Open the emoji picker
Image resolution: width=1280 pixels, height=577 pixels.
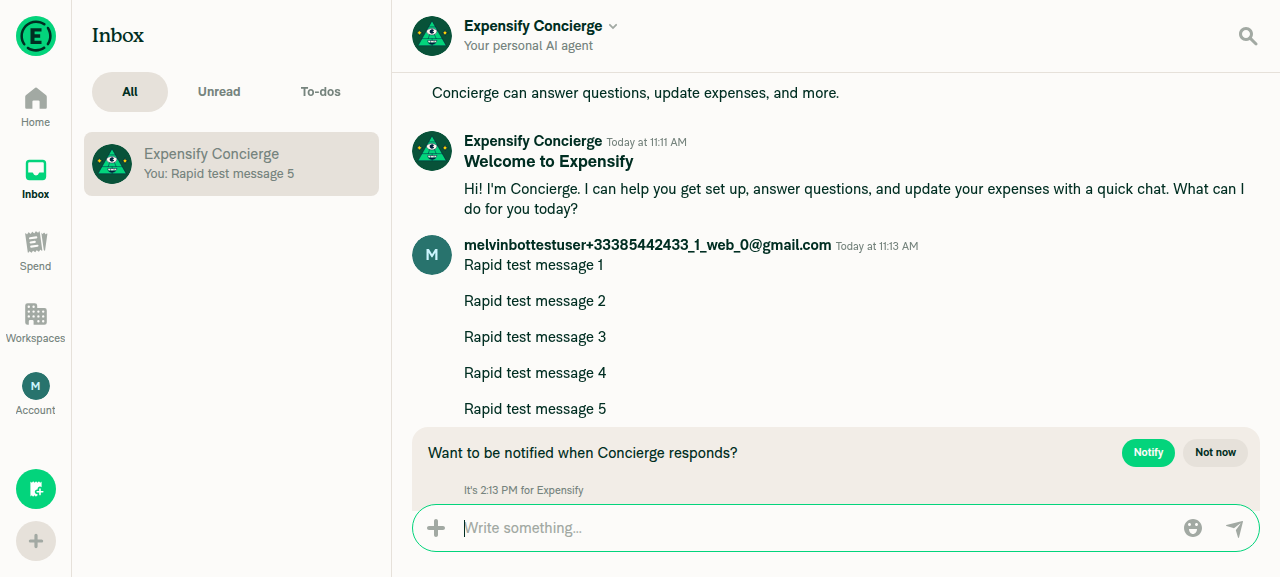pos(1193,528)
